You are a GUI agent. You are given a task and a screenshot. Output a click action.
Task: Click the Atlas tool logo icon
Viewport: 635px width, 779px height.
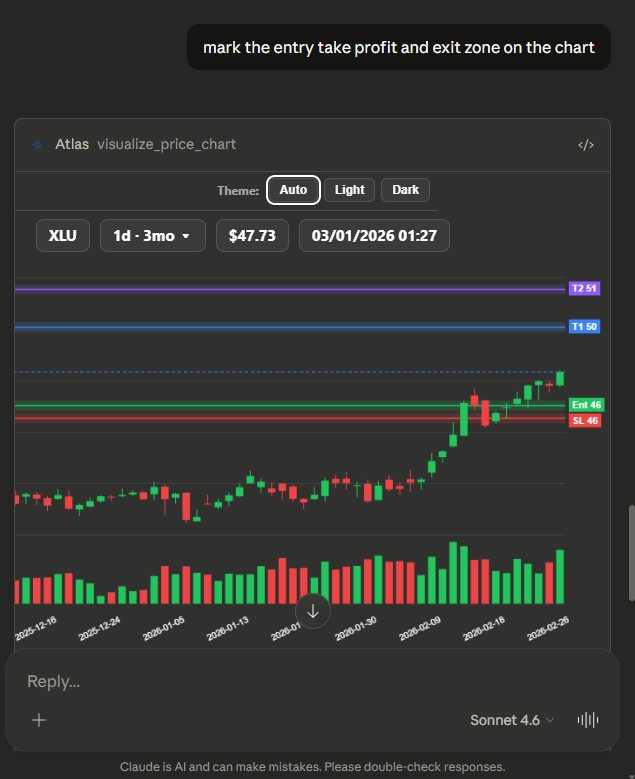[x=38, y=145]
